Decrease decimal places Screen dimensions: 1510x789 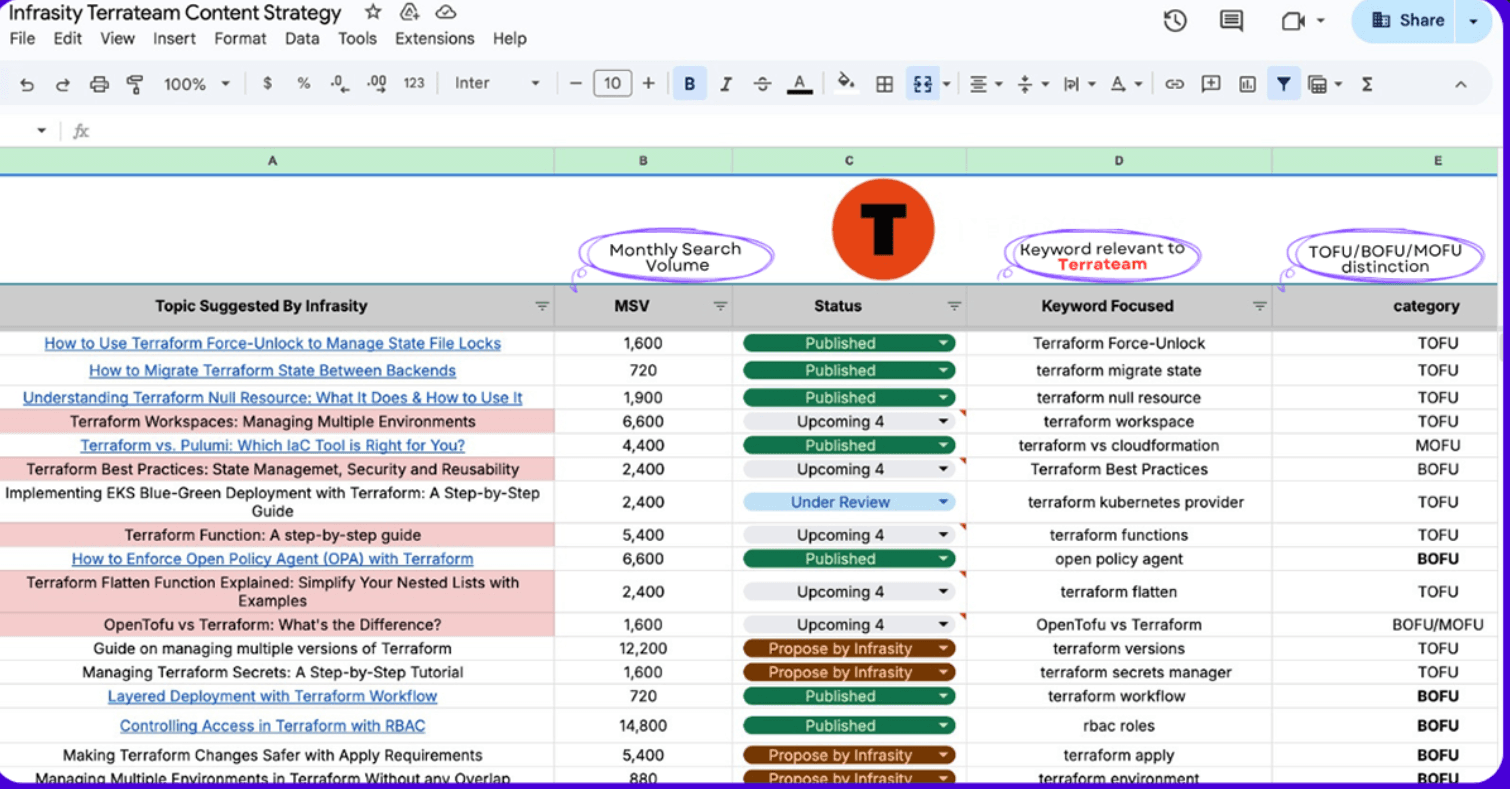(339, 84)
